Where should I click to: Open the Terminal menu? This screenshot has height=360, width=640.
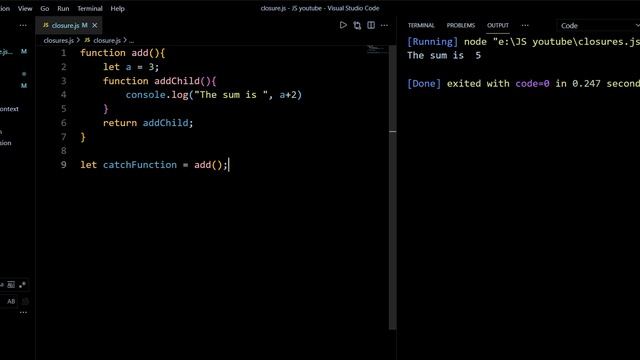90,8
